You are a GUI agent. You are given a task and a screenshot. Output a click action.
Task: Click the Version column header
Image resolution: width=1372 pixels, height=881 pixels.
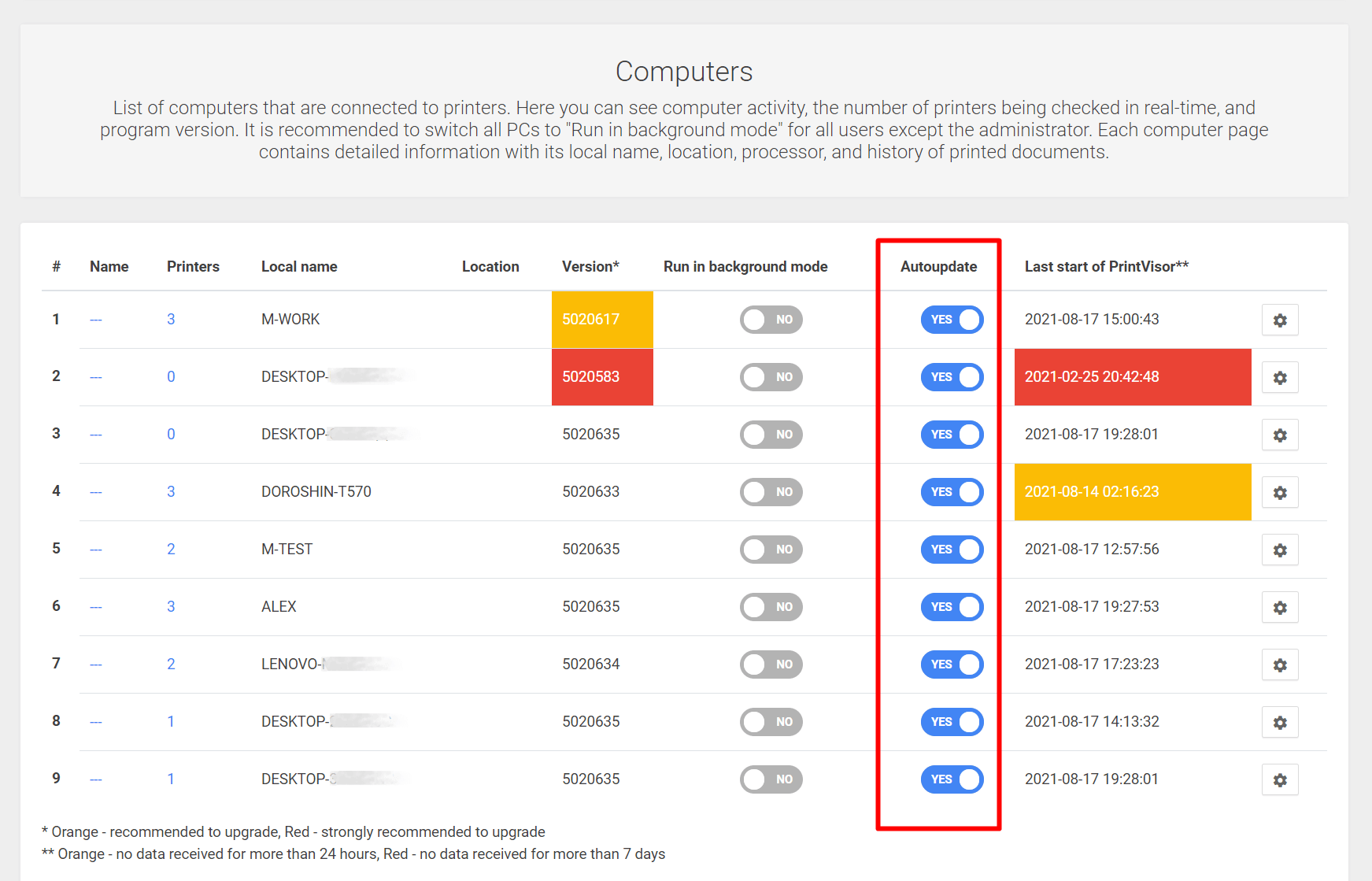click(590, 267)
